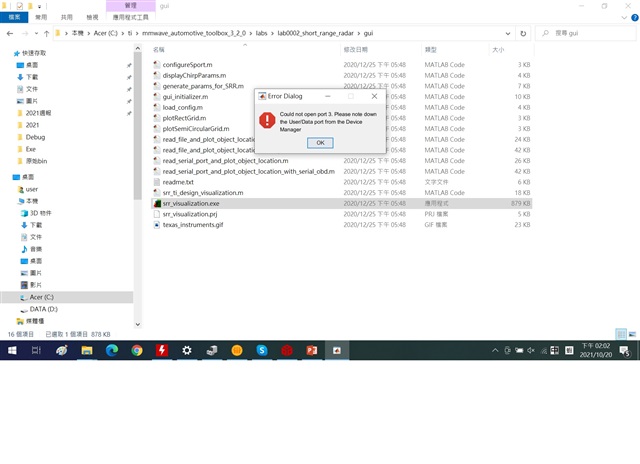640x464 pixels.
Task: Launch Google Chrome from taskbar
Action: click(137, 350)
